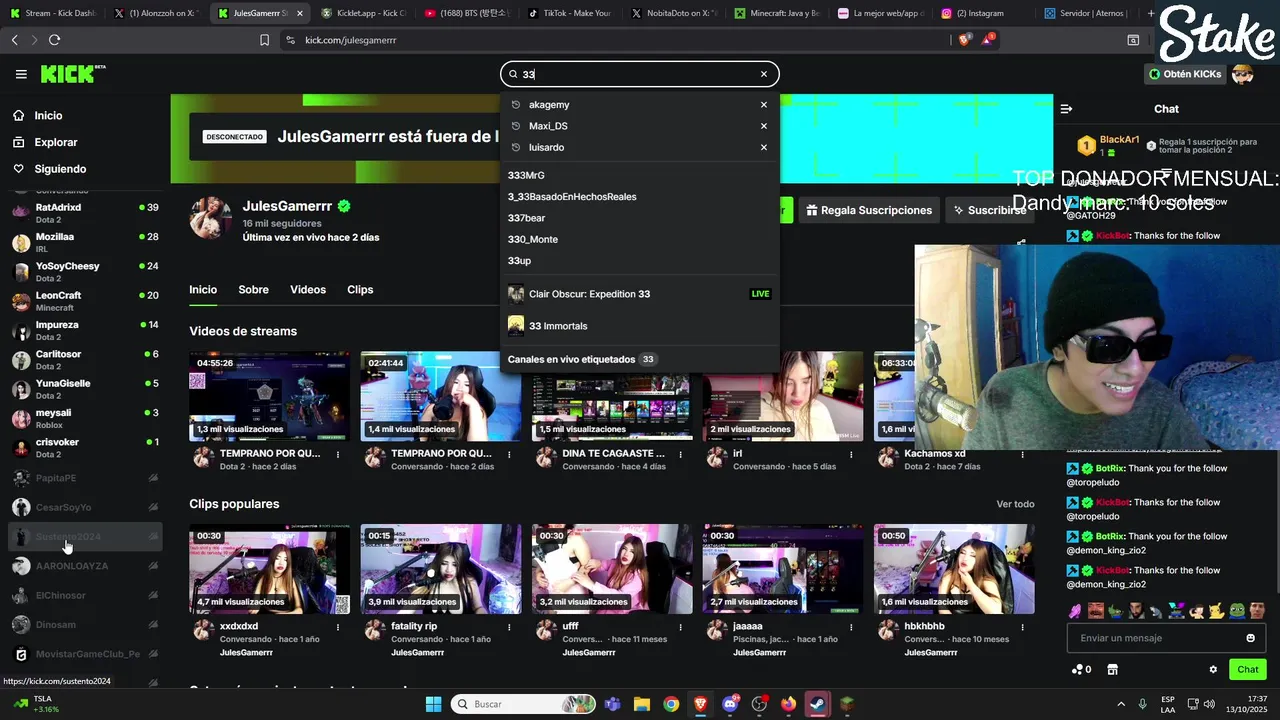
Task: Open video thumbnail with 02:41:44 duration
Action: (441, 396)
